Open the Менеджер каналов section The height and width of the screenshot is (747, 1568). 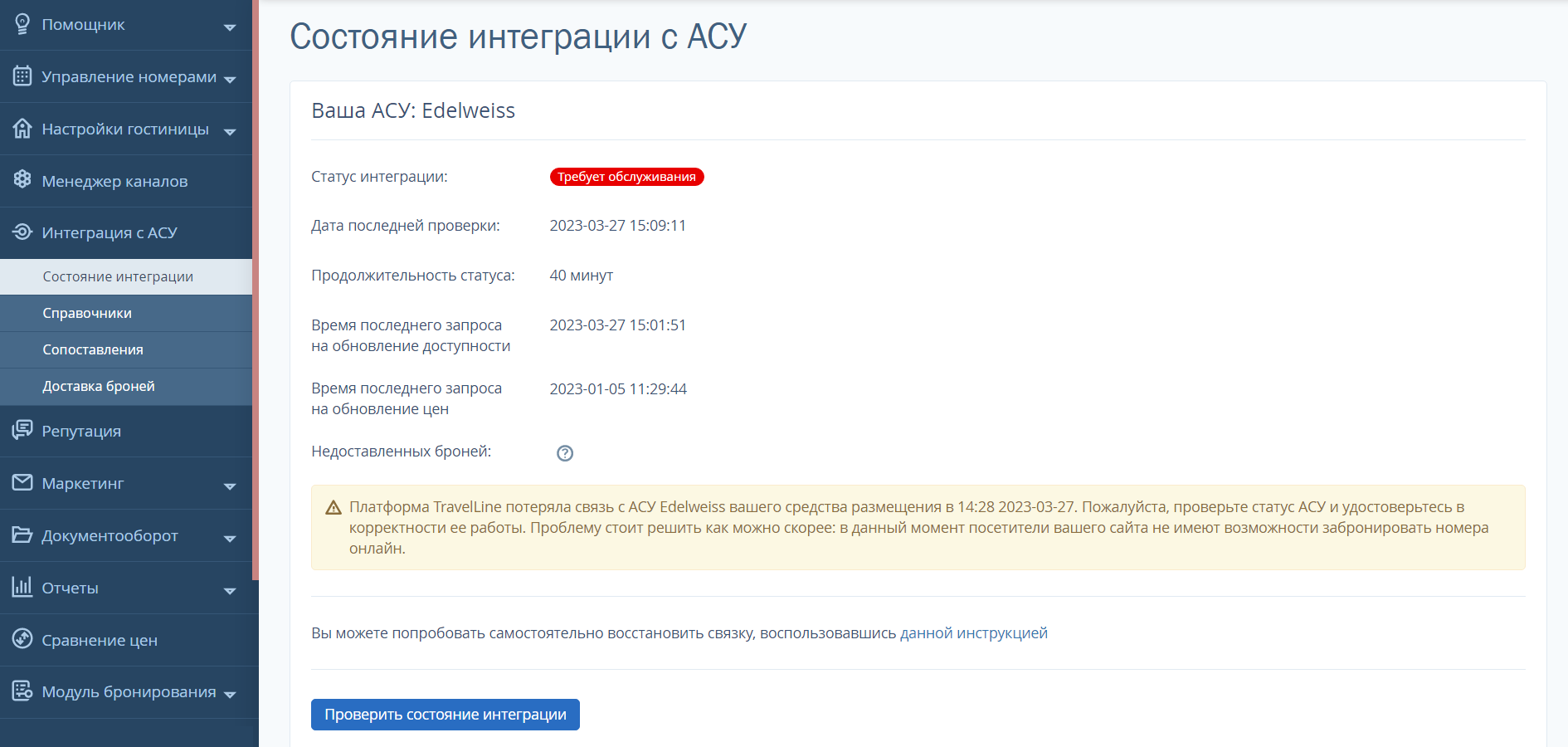126,181
